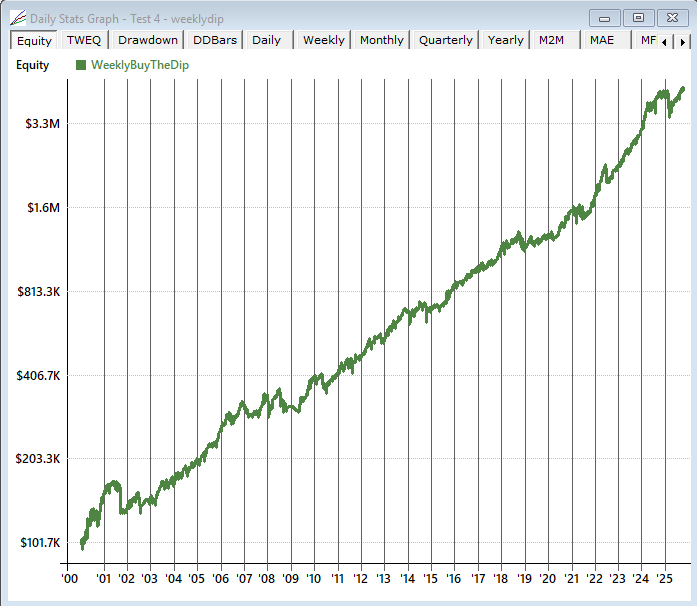Click the Equity chart title label
This screenshot has height=606, width=697.
point(32,65)
